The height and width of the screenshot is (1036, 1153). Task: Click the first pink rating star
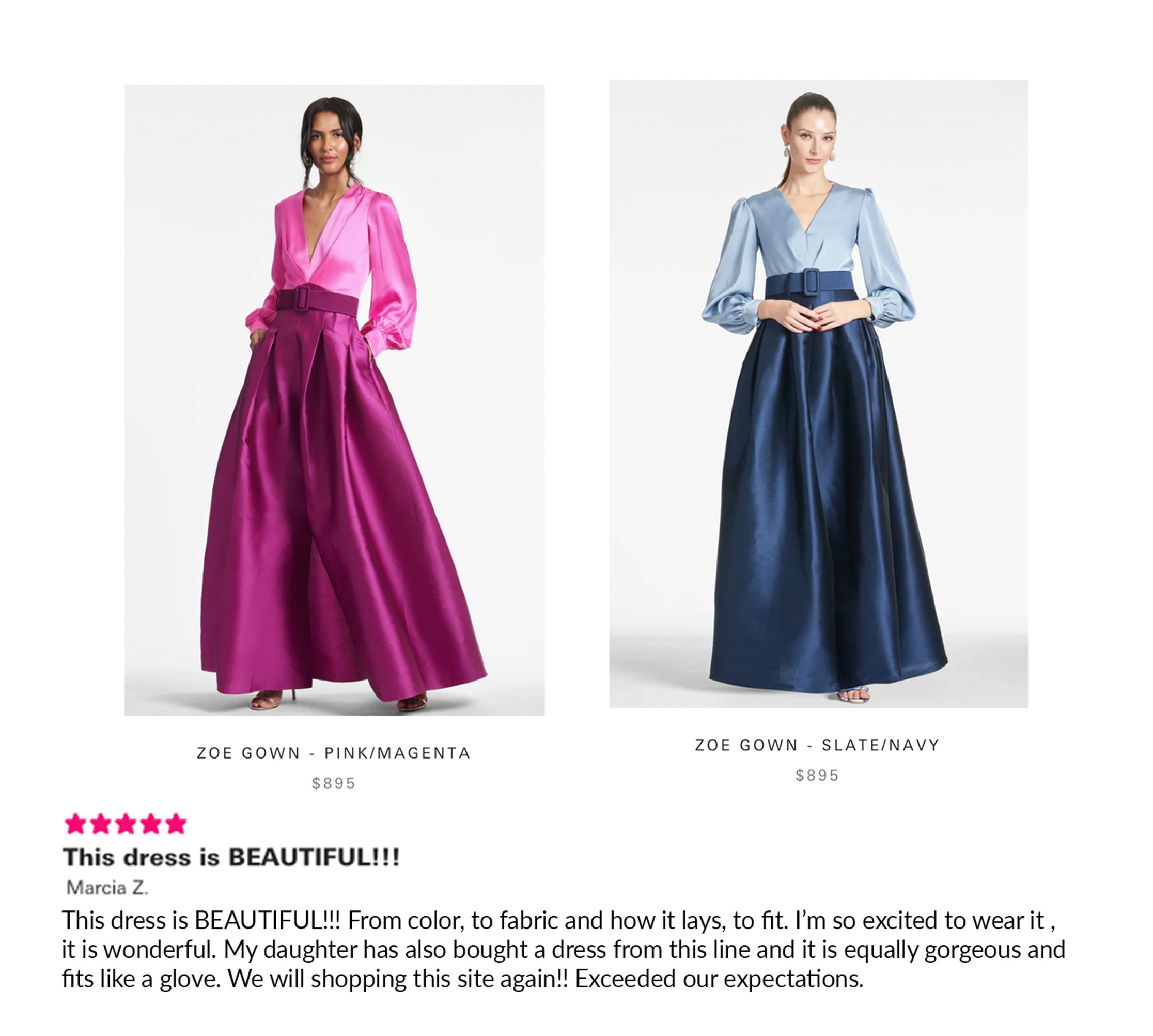(x=75, y=824)
